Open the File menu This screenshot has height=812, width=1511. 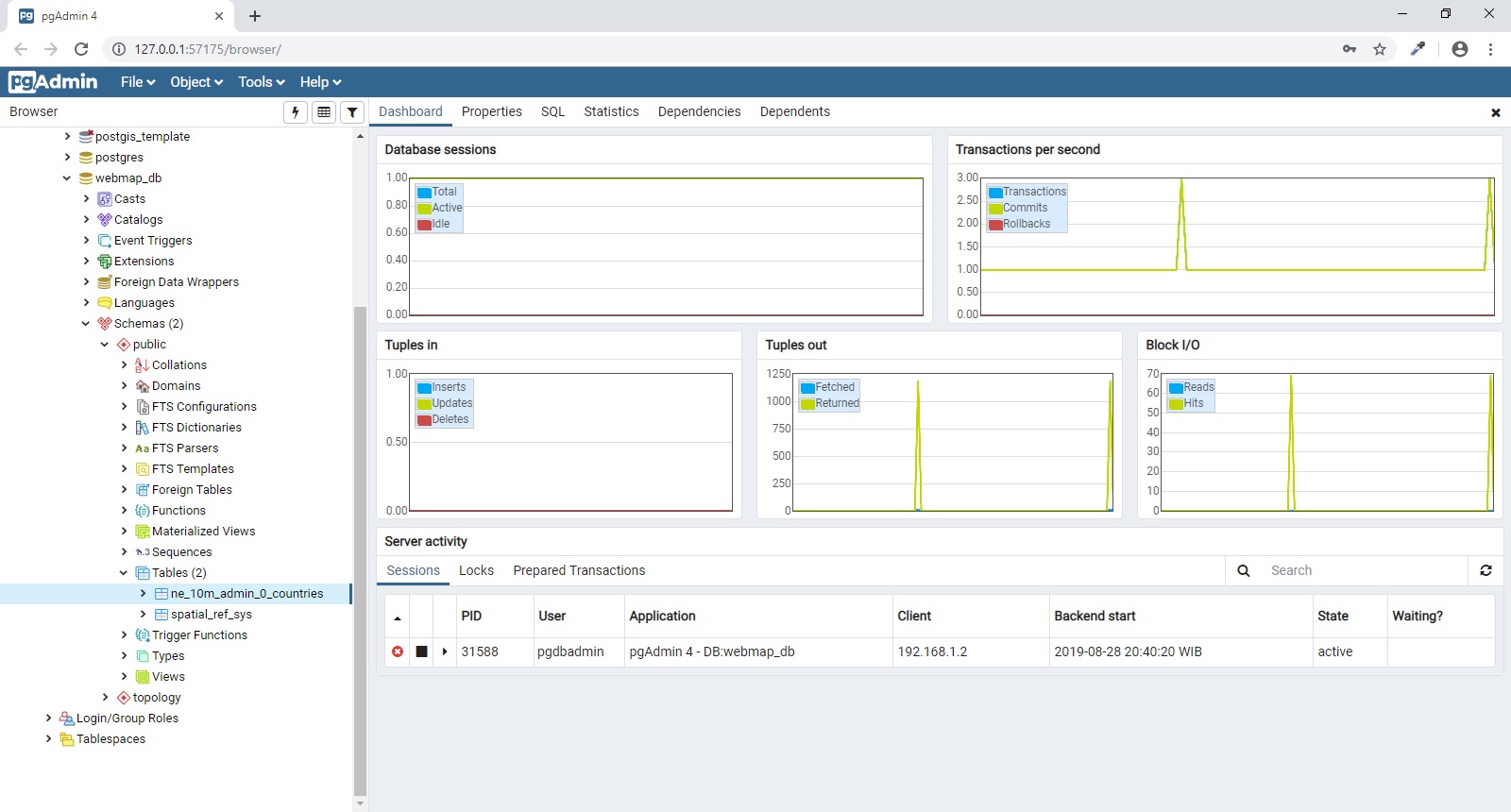click(x=138, y=82)
